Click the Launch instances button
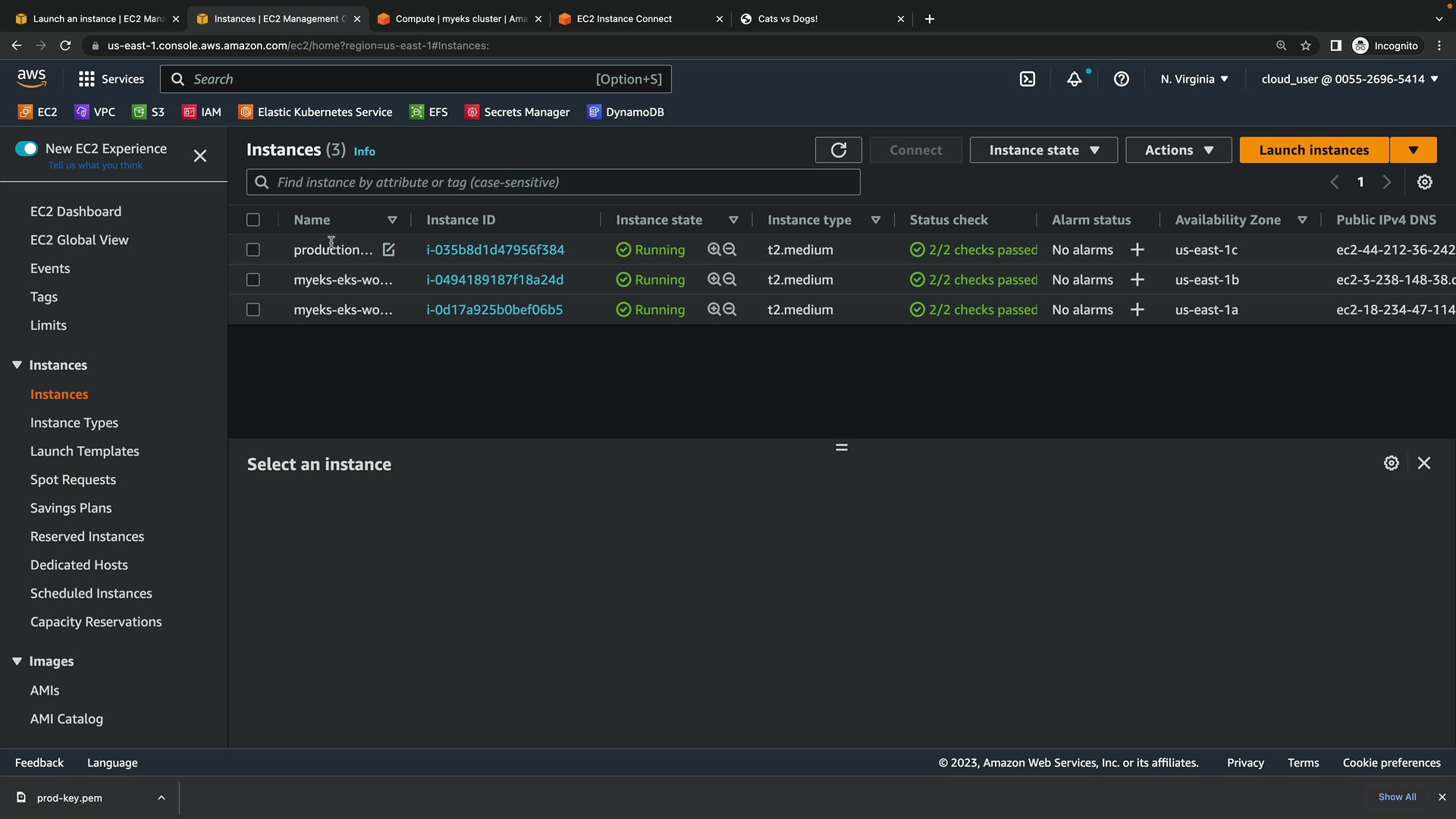The height and width of the screenshot is (819, 1456). (x=1314, y=150)
